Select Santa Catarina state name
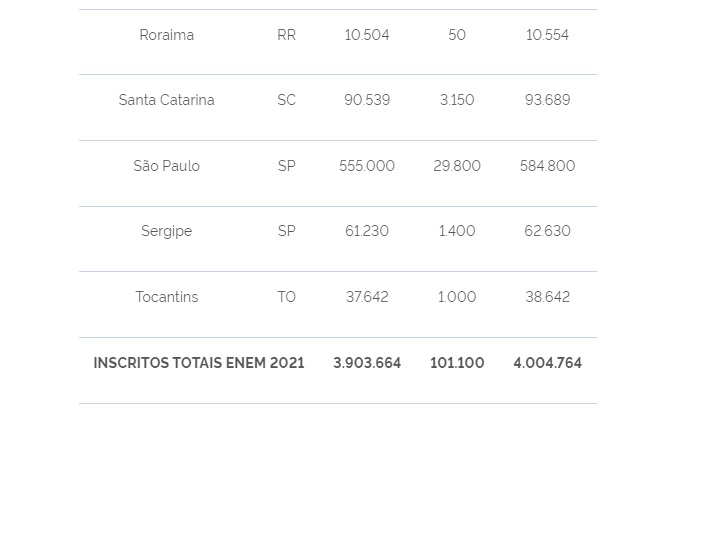This screenshot has height=548, width=720. point(167,100)
